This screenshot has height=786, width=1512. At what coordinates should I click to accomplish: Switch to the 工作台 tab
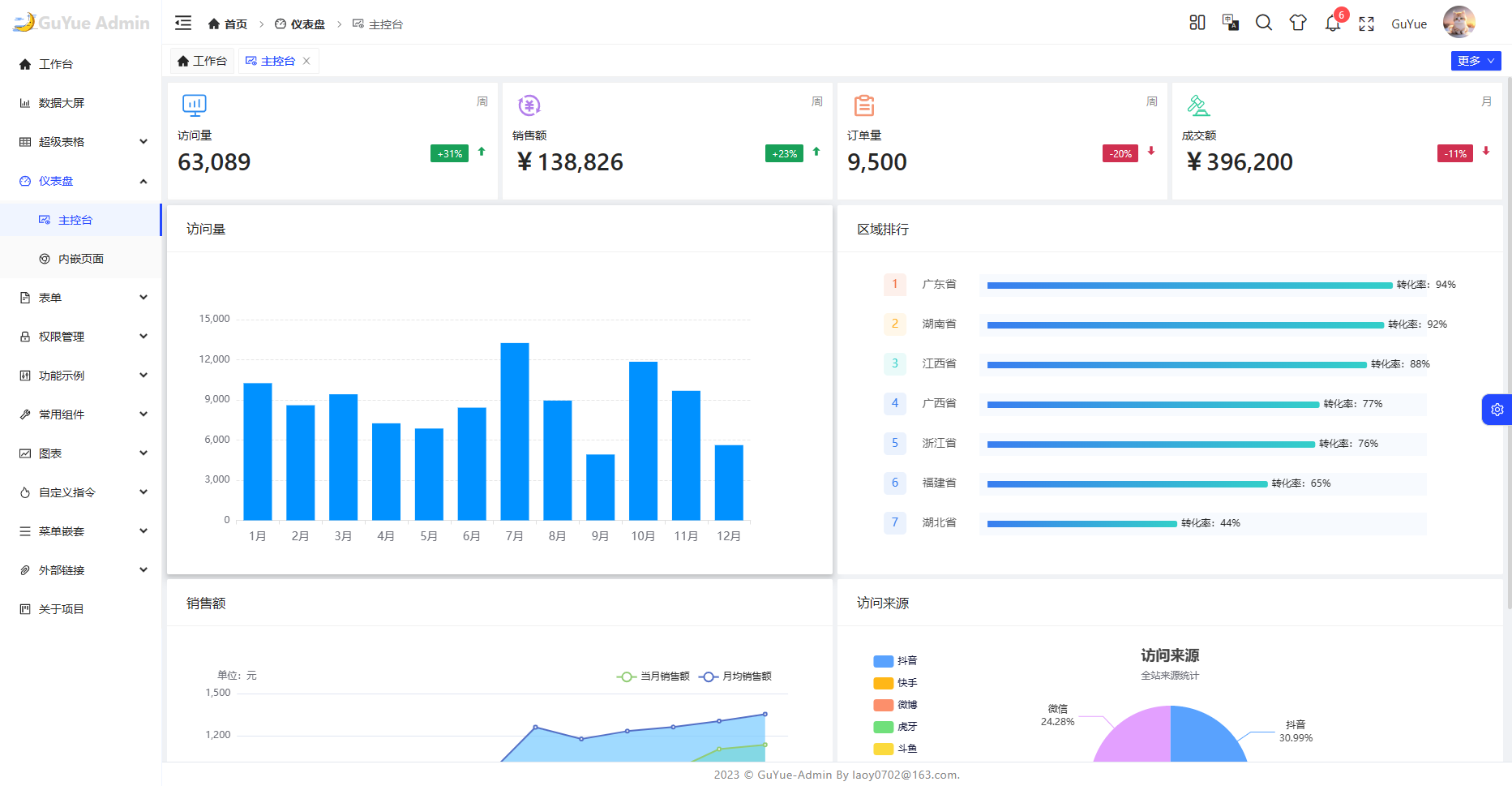tap(202, 61)
